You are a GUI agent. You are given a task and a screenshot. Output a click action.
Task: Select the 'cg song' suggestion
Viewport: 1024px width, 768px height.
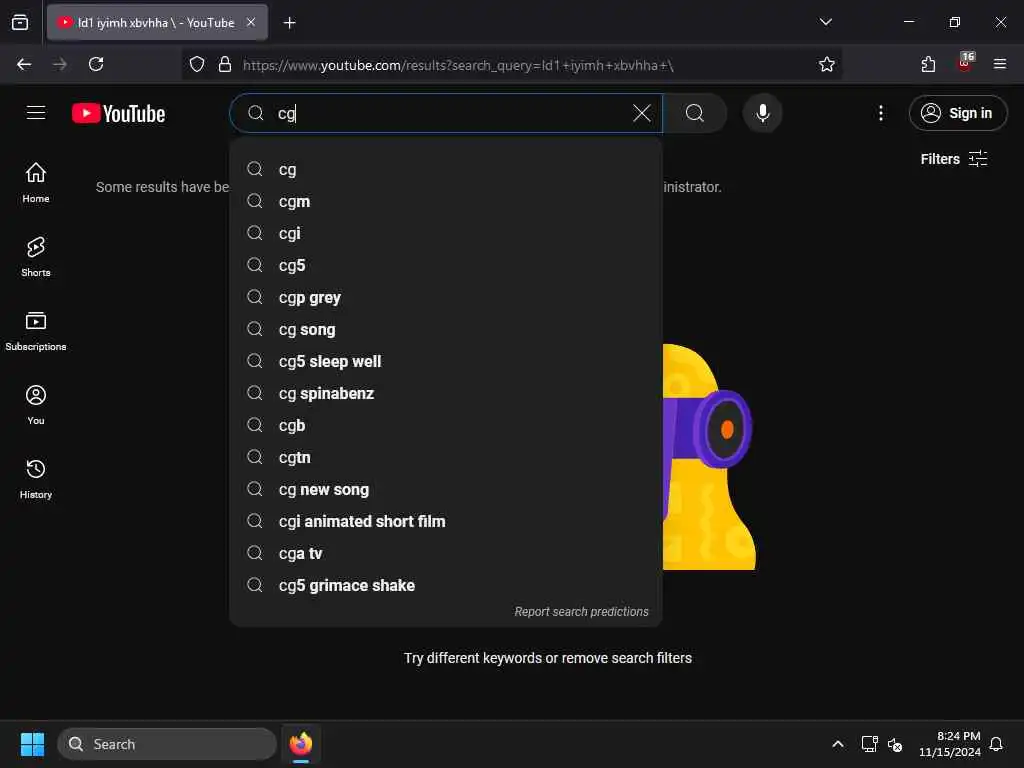click(x=446, y=329)
